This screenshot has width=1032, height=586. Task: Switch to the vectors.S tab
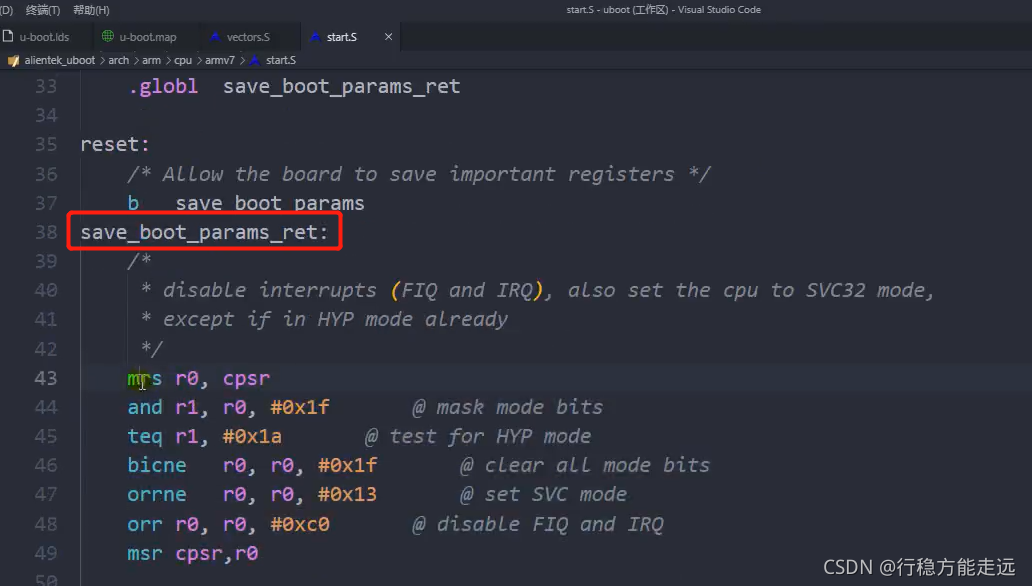pos(248,37)
